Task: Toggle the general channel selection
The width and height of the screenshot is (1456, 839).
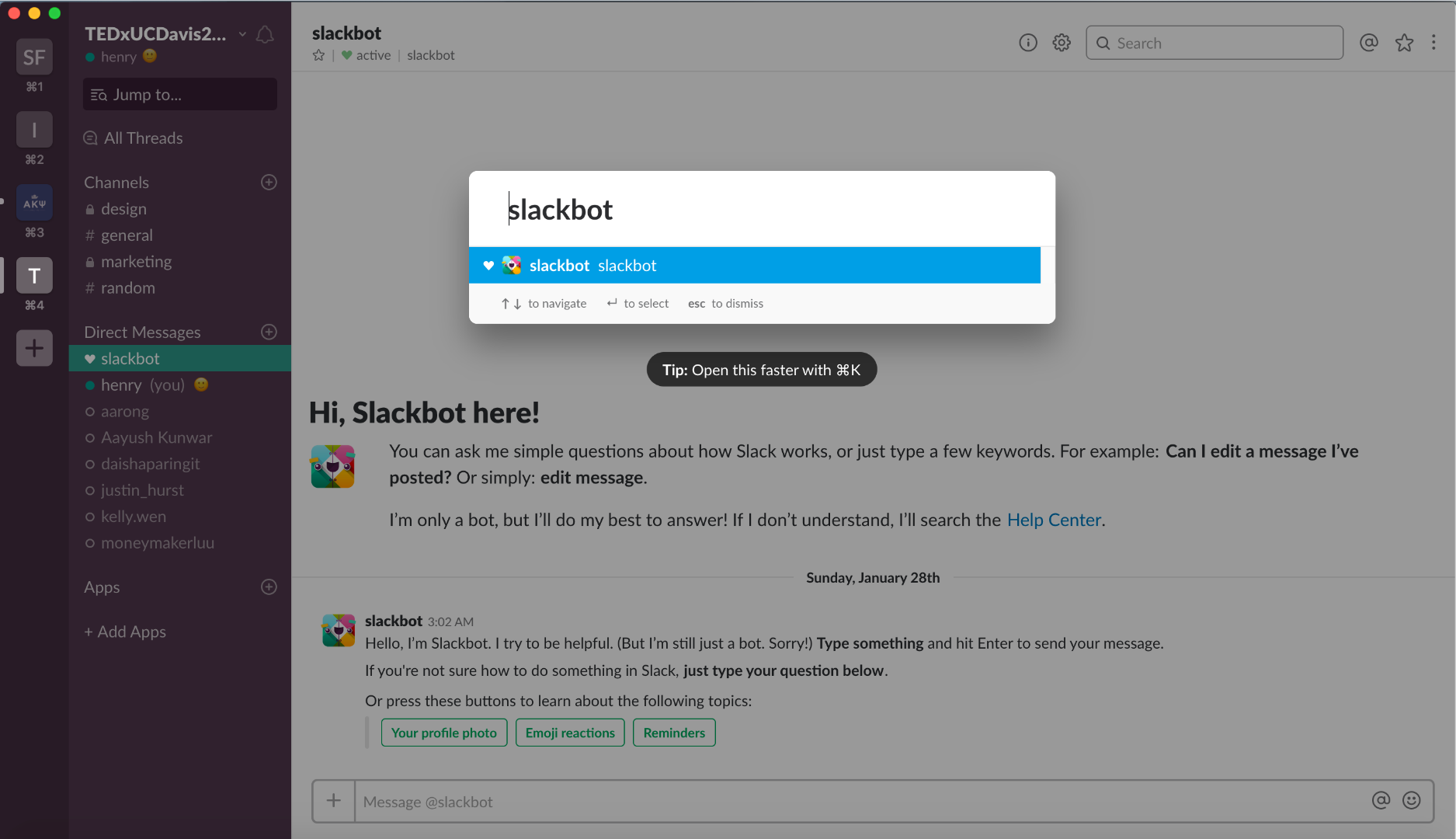Action: pos(127,235)
